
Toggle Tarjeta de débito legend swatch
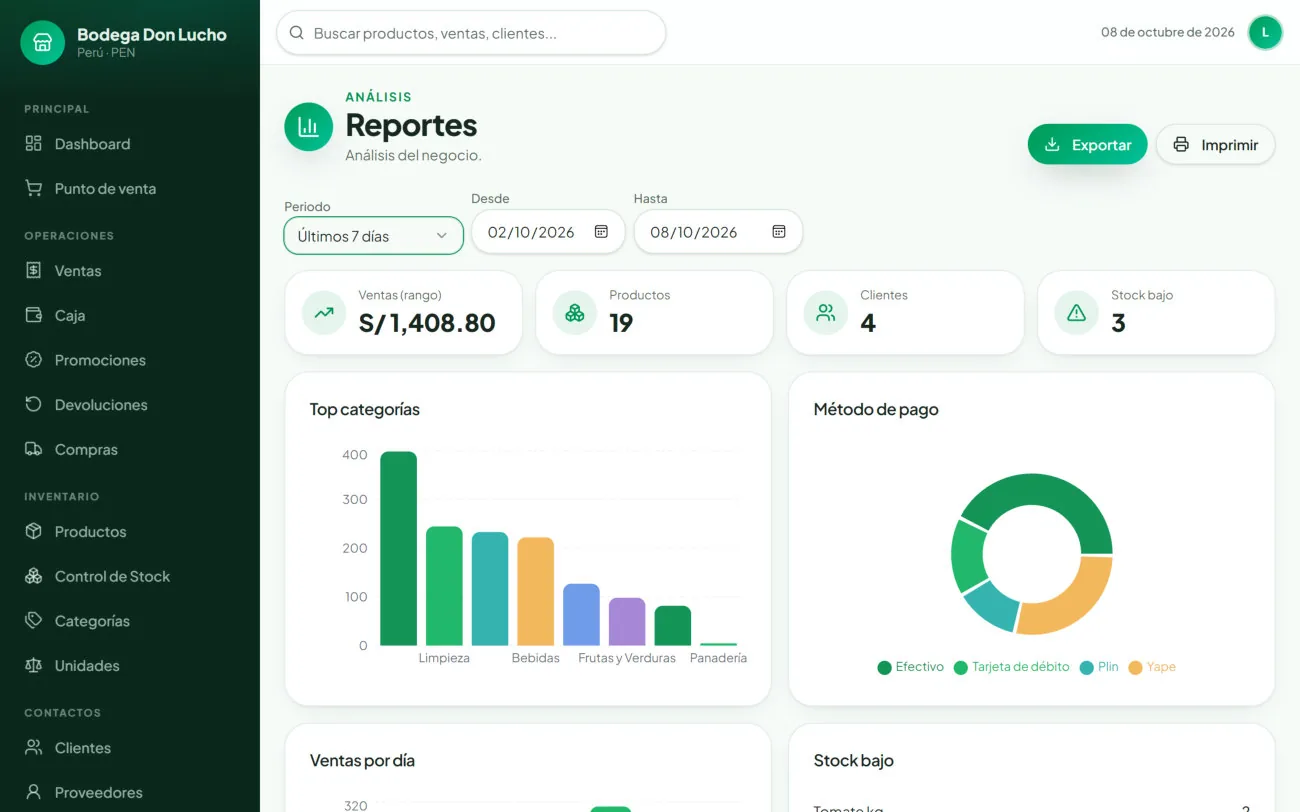tap(961, 667)
